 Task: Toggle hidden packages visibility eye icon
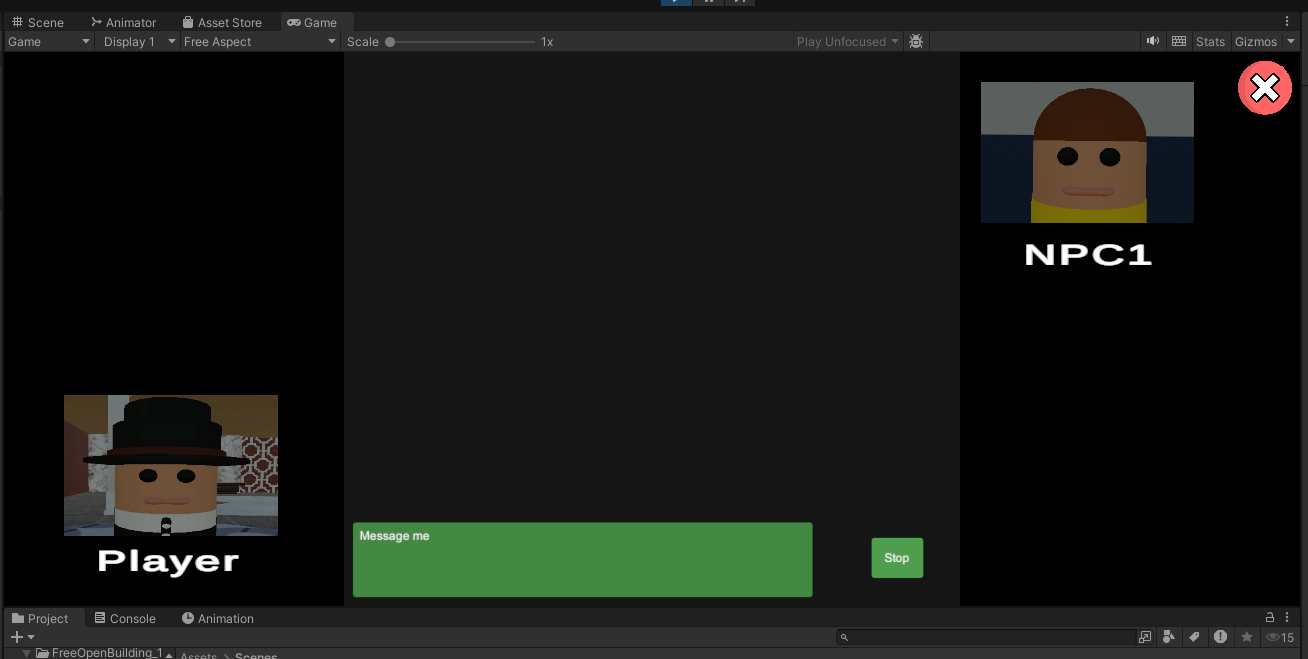click(x=1280, y=637)
